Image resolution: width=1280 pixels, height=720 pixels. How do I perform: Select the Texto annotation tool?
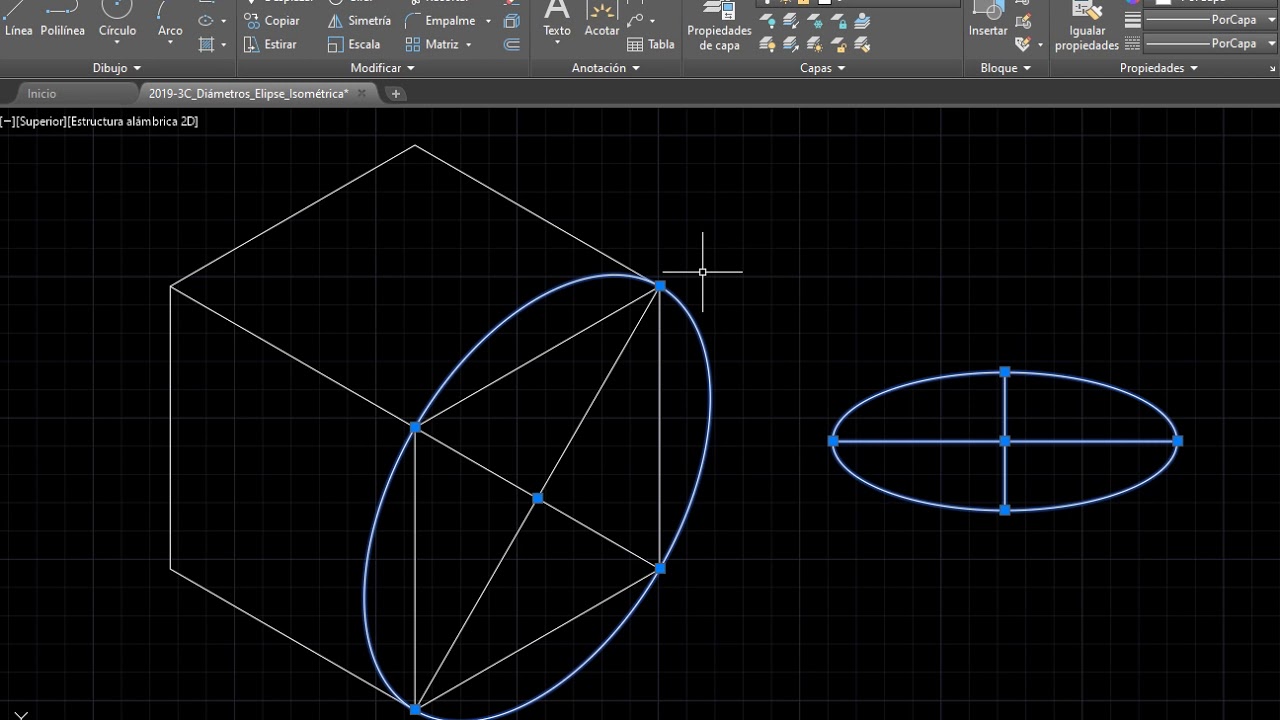tap(557, 20)
